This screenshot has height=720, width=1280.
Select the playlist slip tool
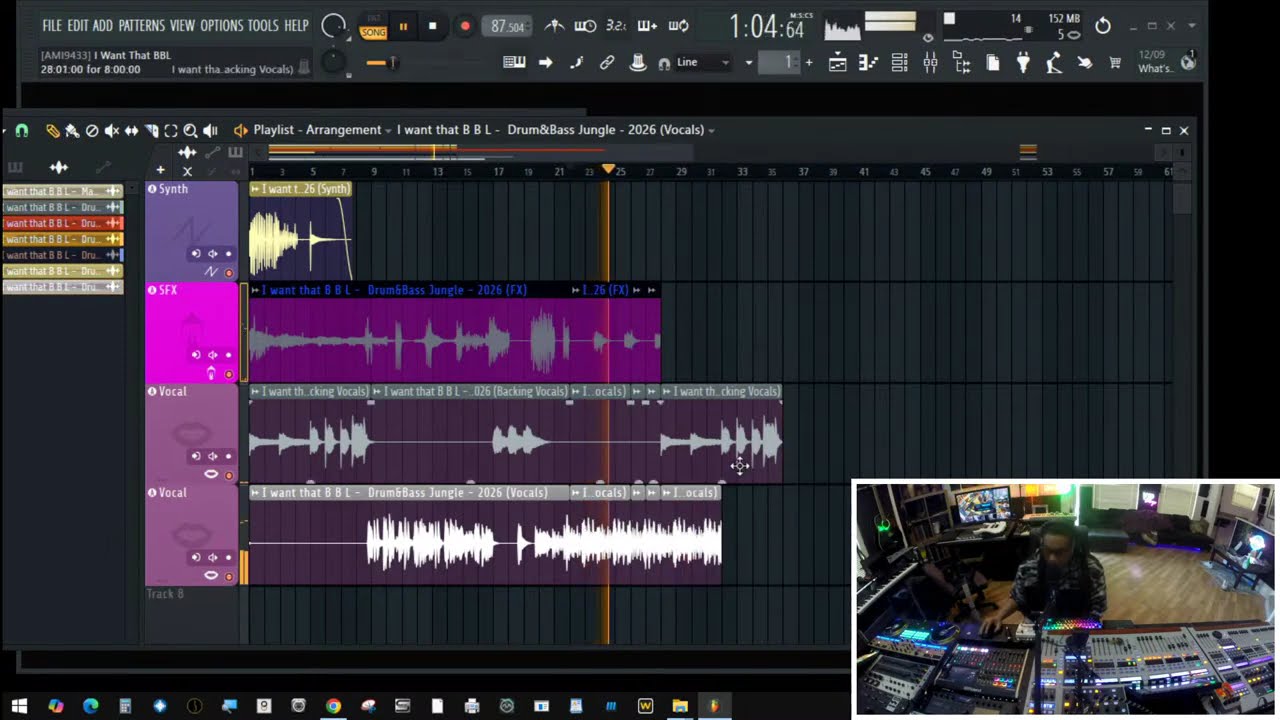(131, 130)
